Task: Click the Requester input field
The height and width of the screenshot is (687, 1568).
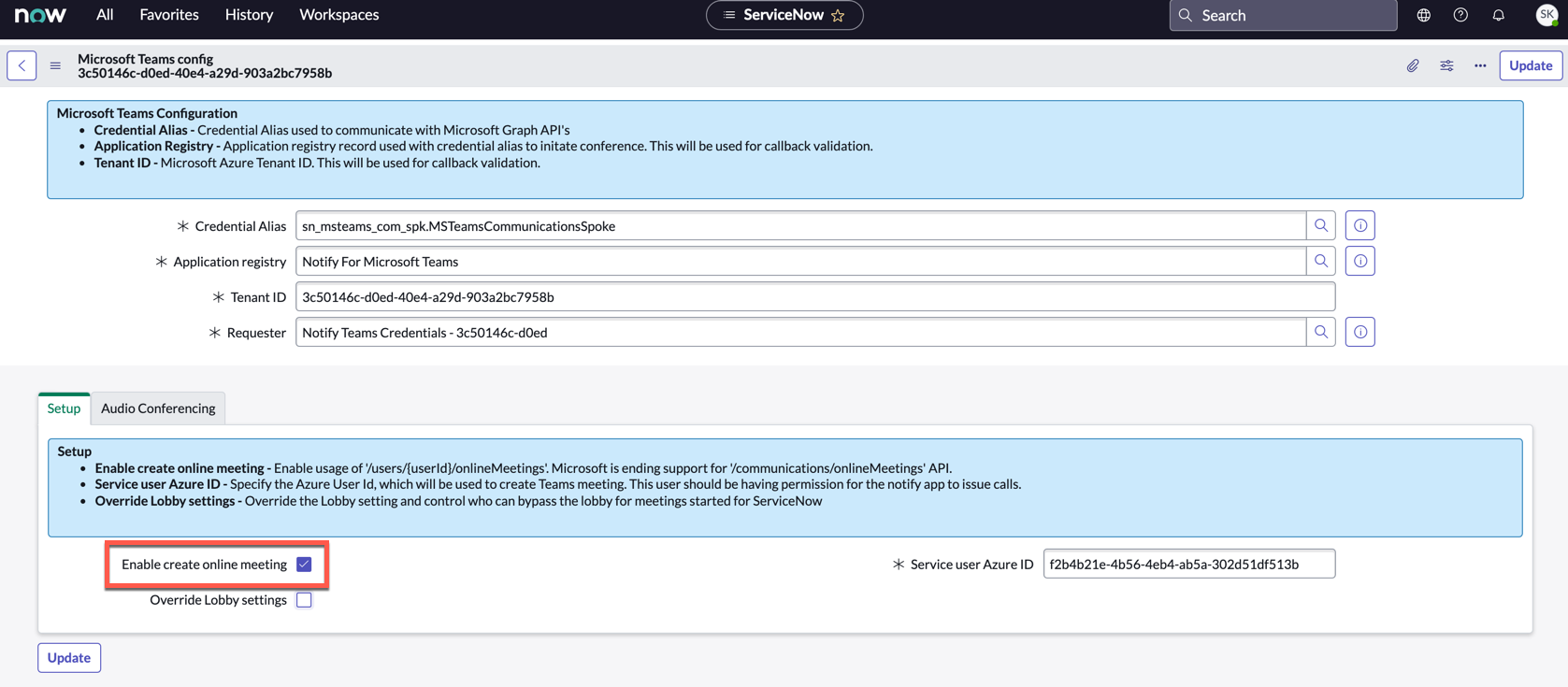Action: tap(800, 332)
